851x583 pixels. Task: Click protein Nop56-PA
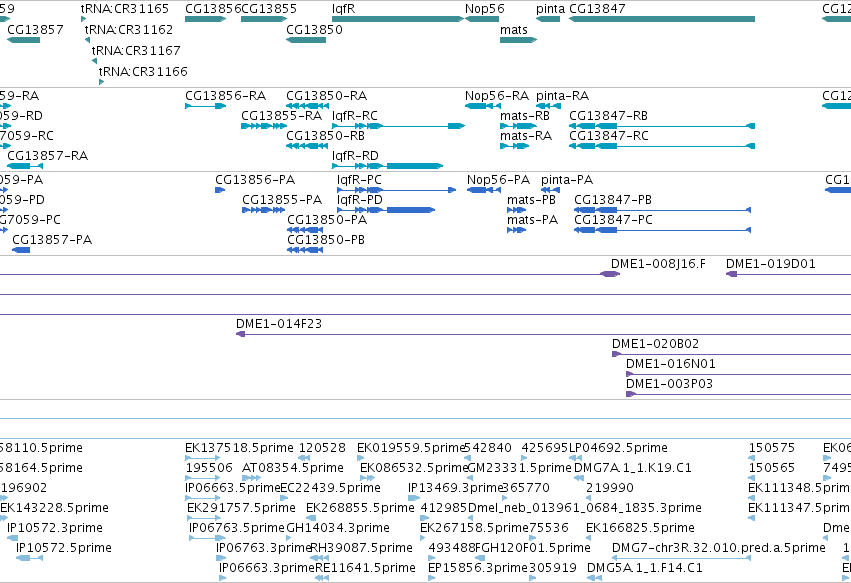(x=484, y=190)
